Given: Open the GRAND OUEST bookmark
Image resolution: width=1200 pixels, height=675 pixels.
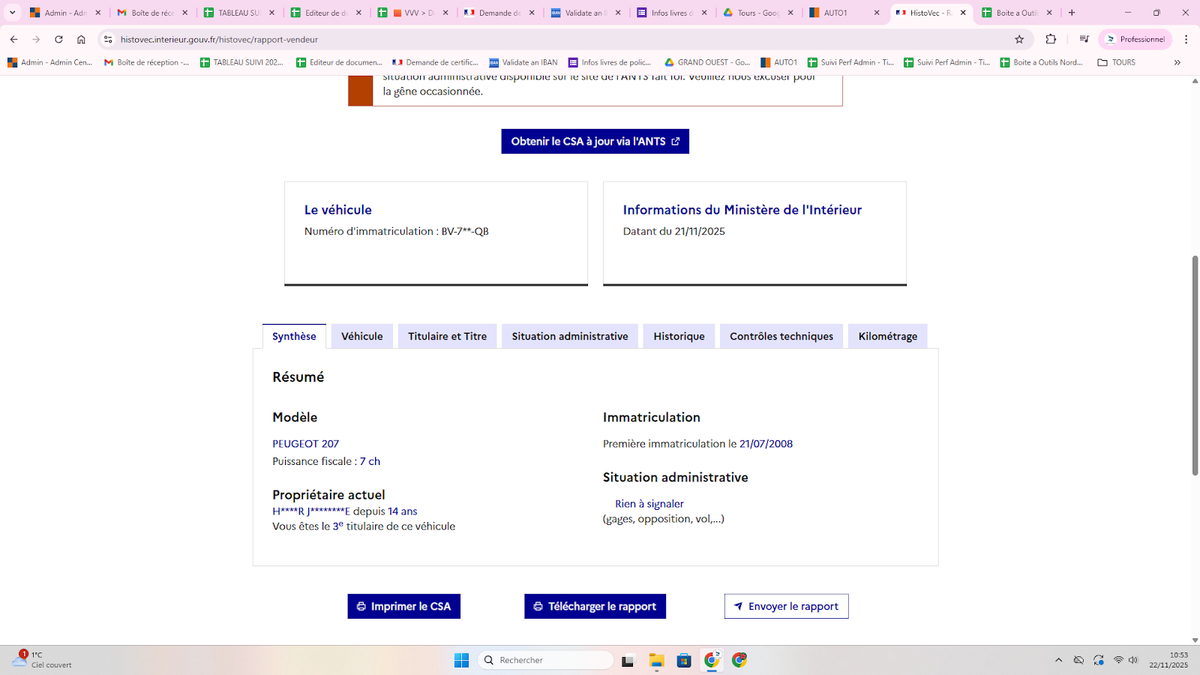Looking at the screenshot, I should 707,62.
